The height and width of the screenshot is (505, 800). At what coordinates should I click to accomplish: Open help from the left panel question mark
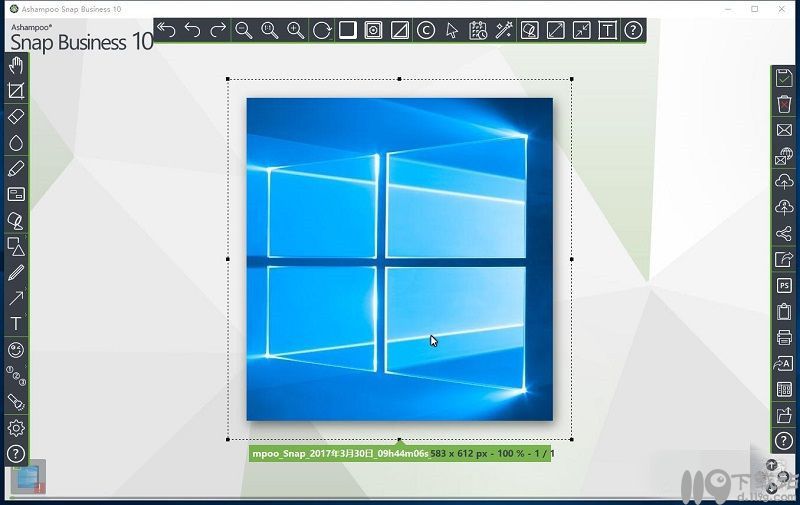click(16, 453)
